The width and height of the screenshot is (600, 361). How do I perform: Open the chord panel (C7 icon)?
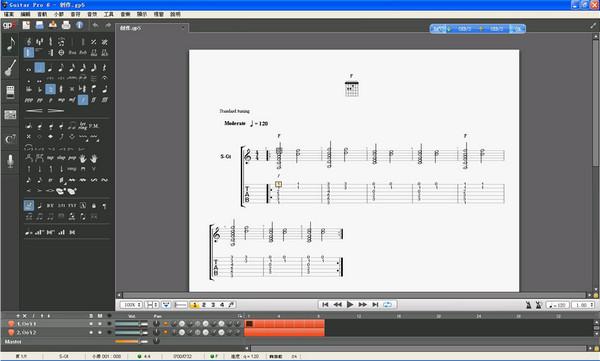[10, 139]
